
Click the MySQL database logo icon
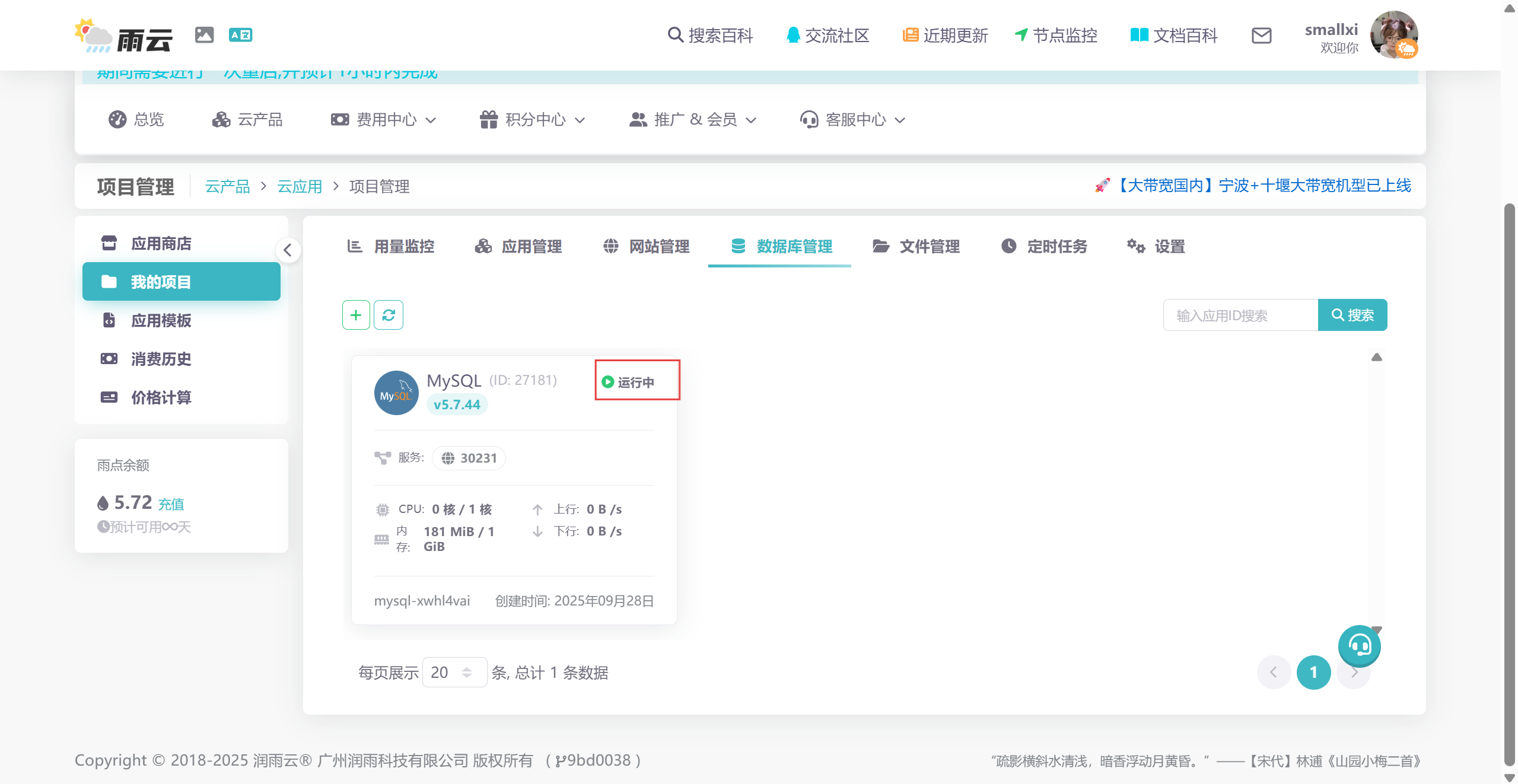tap(396, 393)
